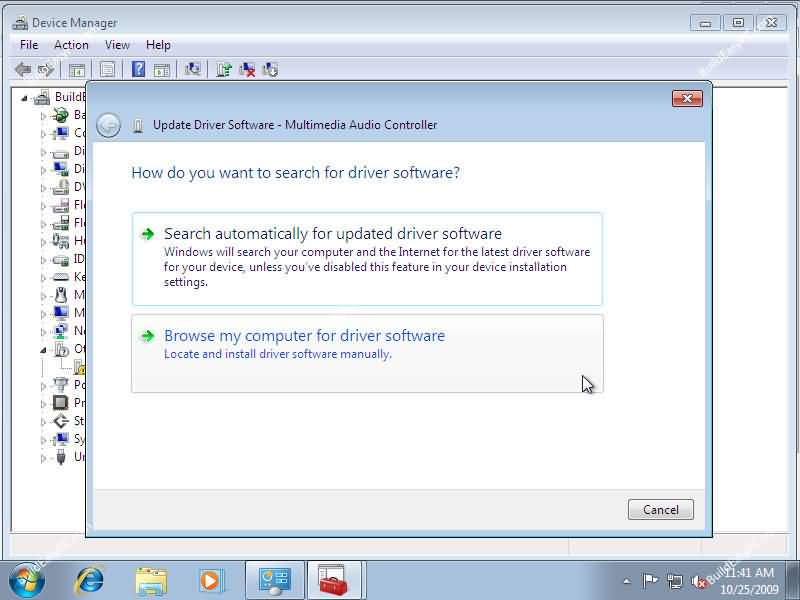800x600 pixels.
Task: Open Windows Explorer from the taskbar
Action: pos(151,582)
